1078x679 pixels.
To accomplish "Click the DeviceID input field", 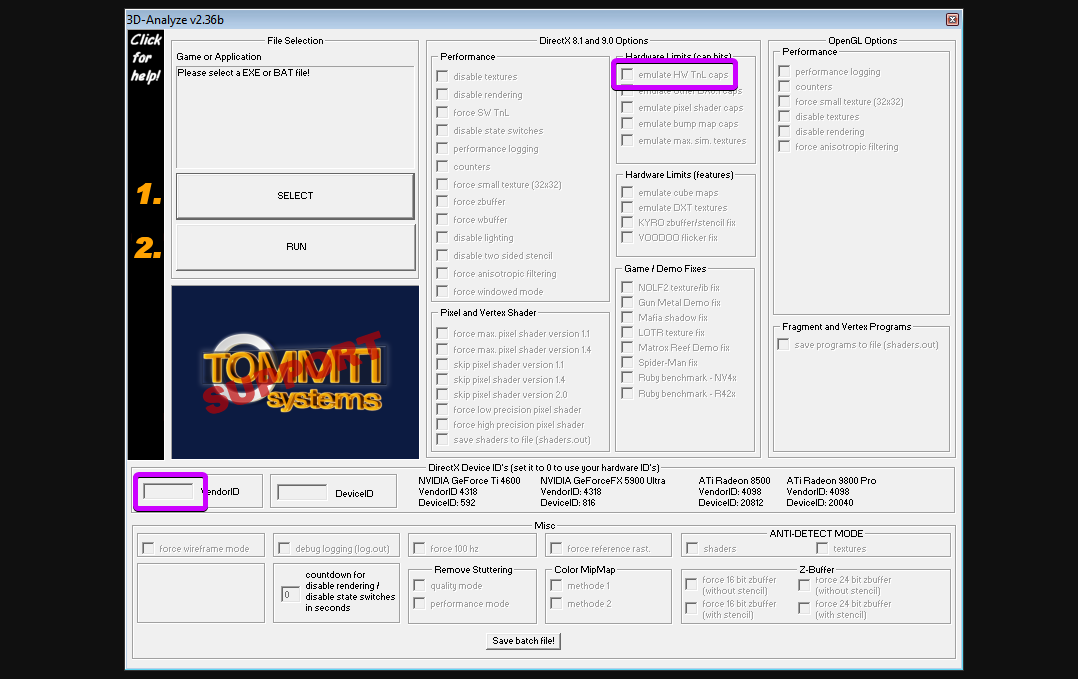I will pyautogui.click(x=302, y=493).
